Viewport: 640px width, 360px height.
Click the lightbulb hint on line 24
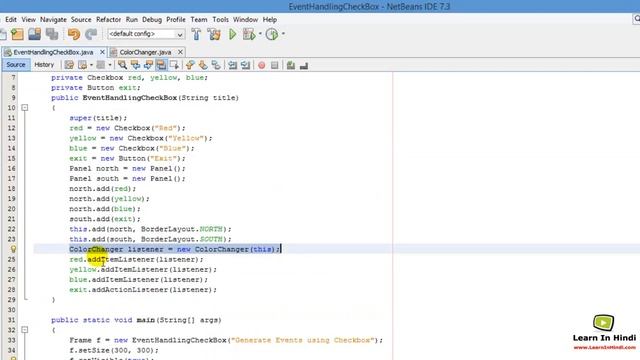[x=13, y=249]
